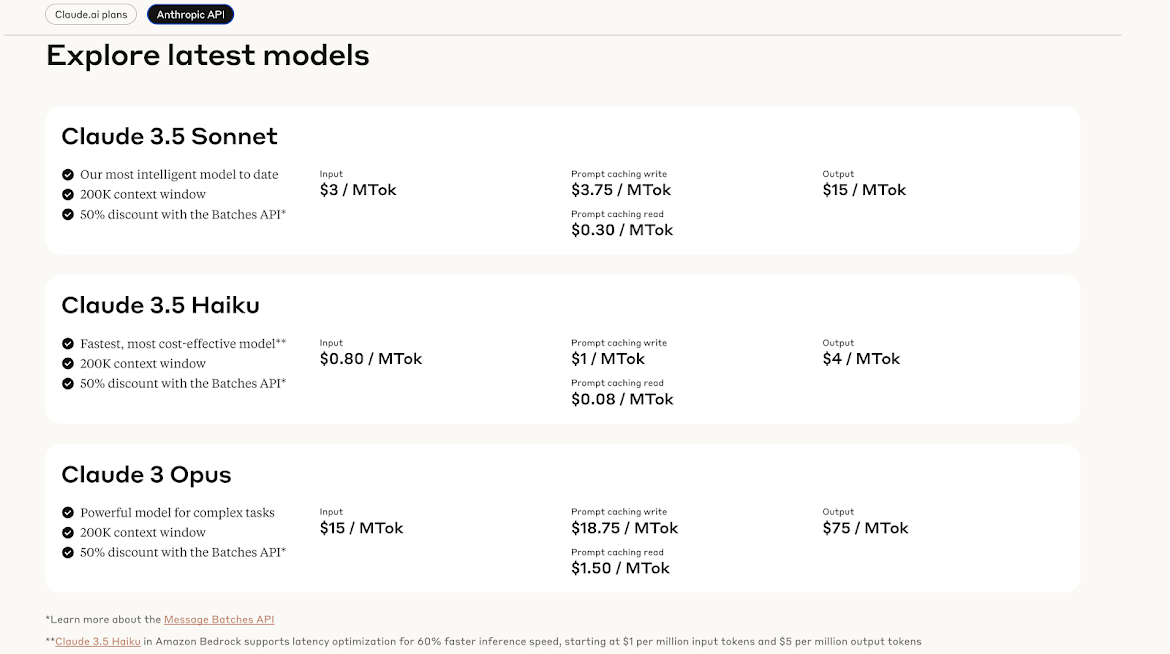Click the Haiku $0.08 / MTok caching read price
Viewport: 1170px width, 654px height.
622,399
